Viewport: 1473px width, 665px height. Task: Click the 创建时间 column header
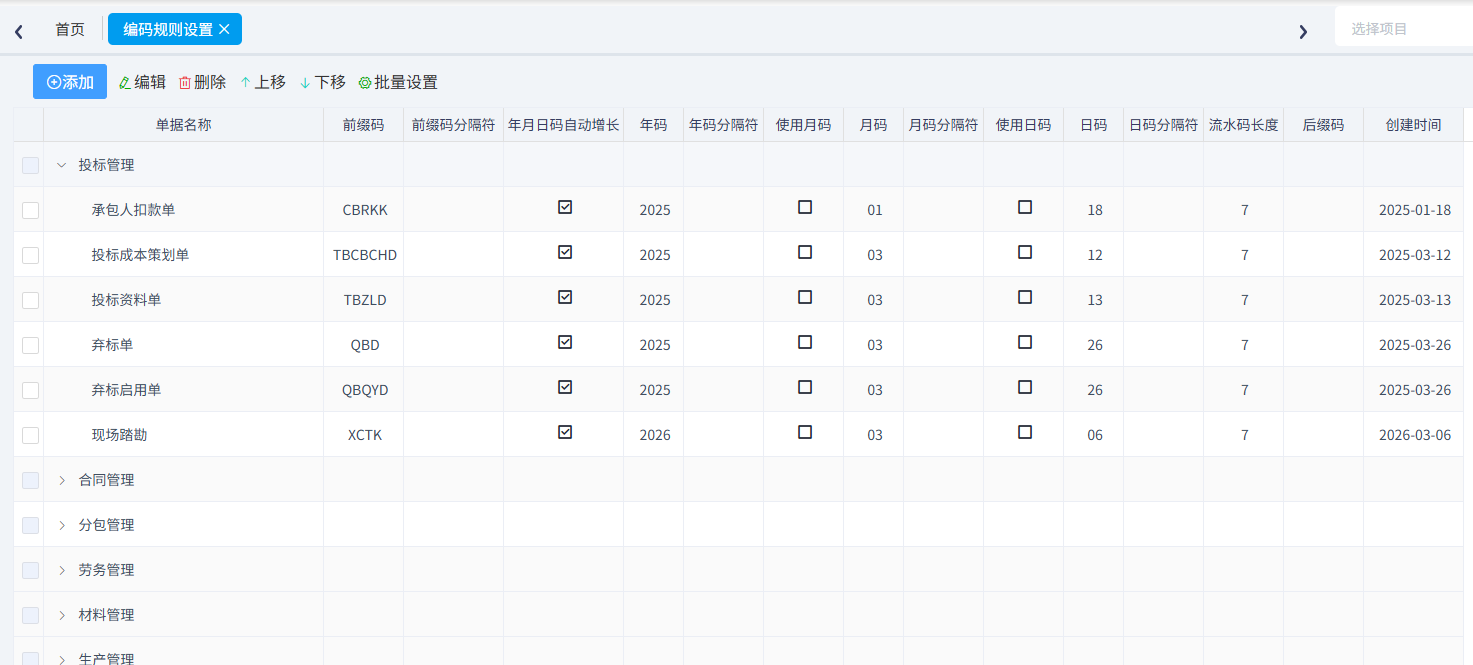(1413, 125)
